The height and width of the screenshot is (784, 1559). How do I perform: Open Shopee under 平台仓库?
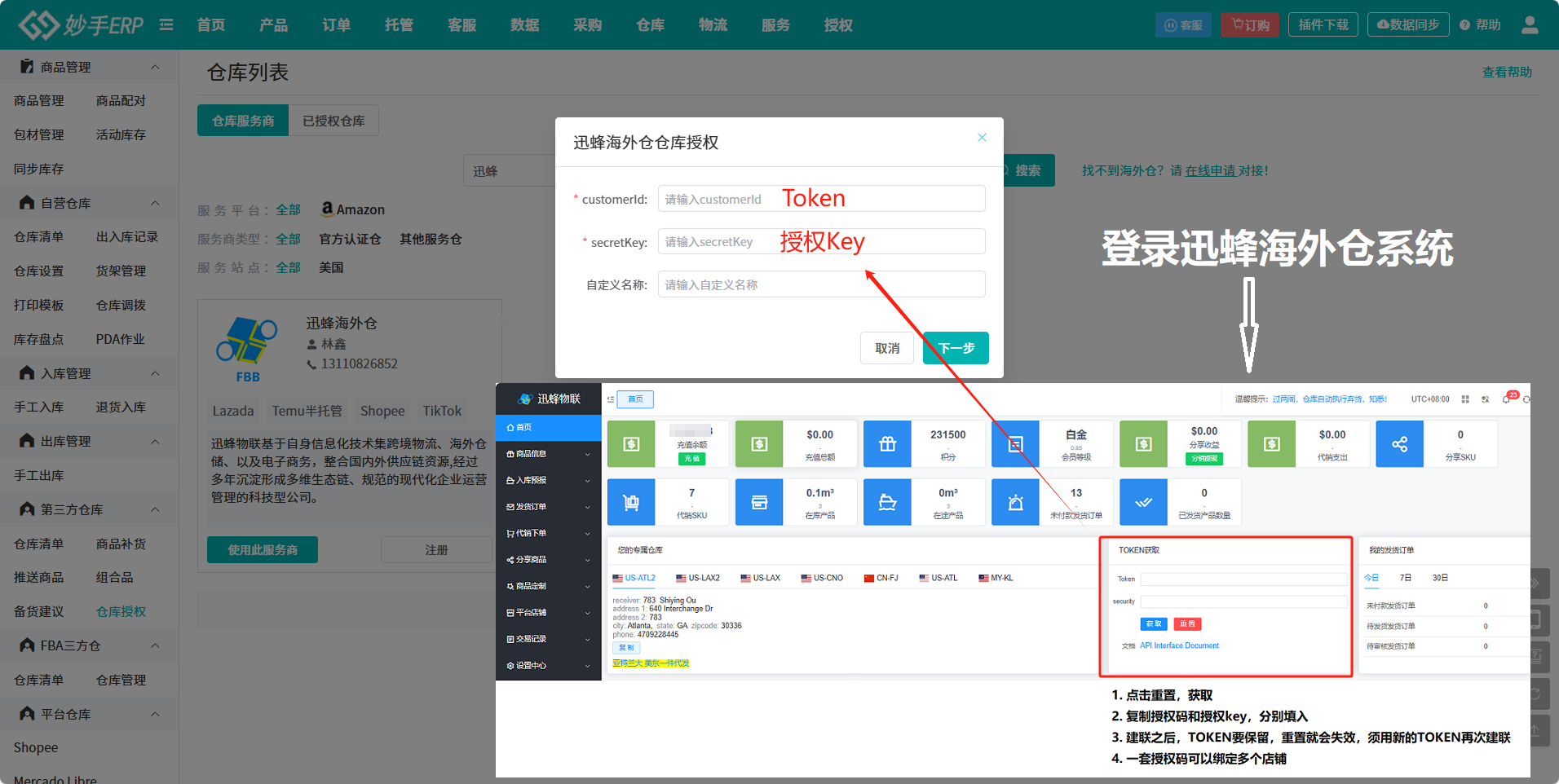(36, 747)
